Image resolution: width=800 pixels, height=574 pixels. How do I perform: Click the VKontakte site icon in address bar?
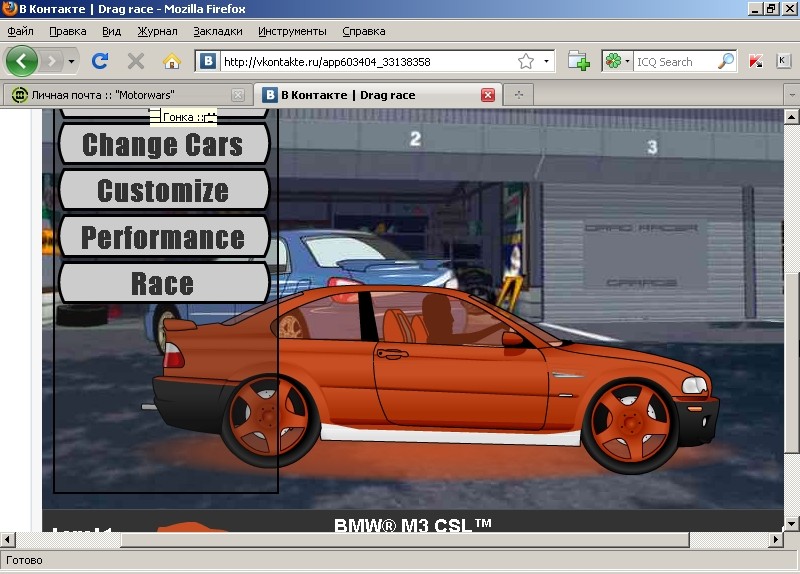tap(208, 61)
